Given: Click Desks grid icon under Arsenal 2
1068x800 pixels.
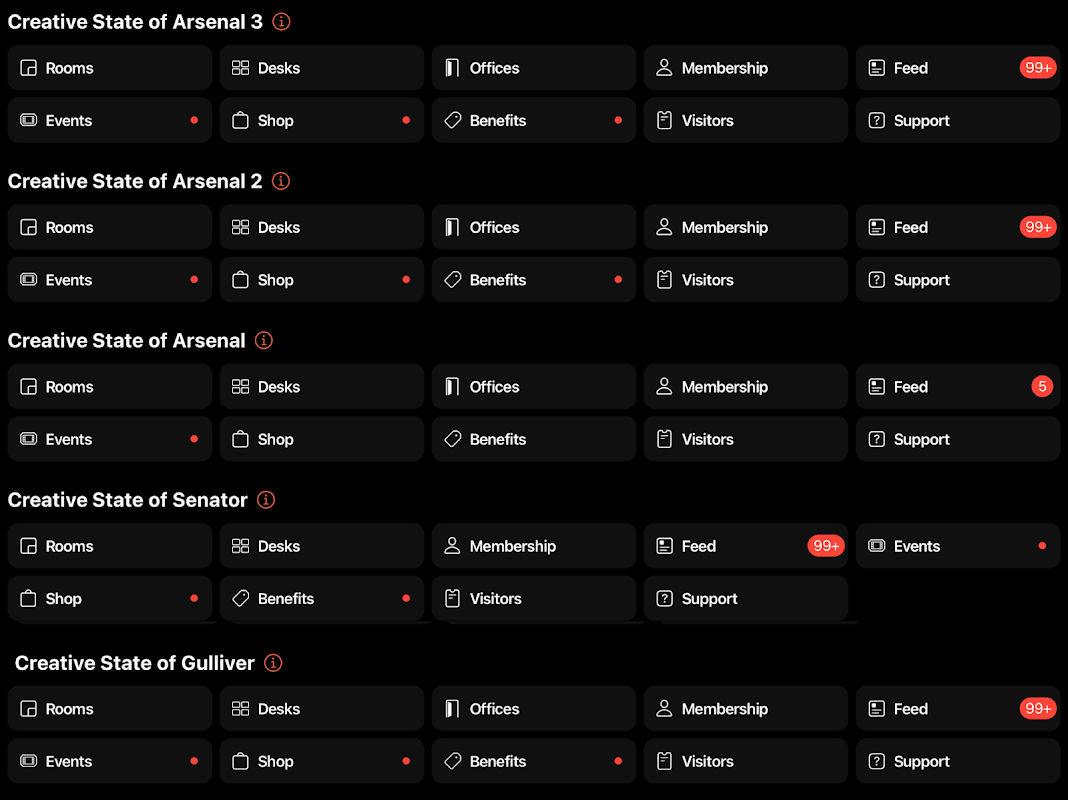Looking at the screenshot, I should (x=240, y=228).
